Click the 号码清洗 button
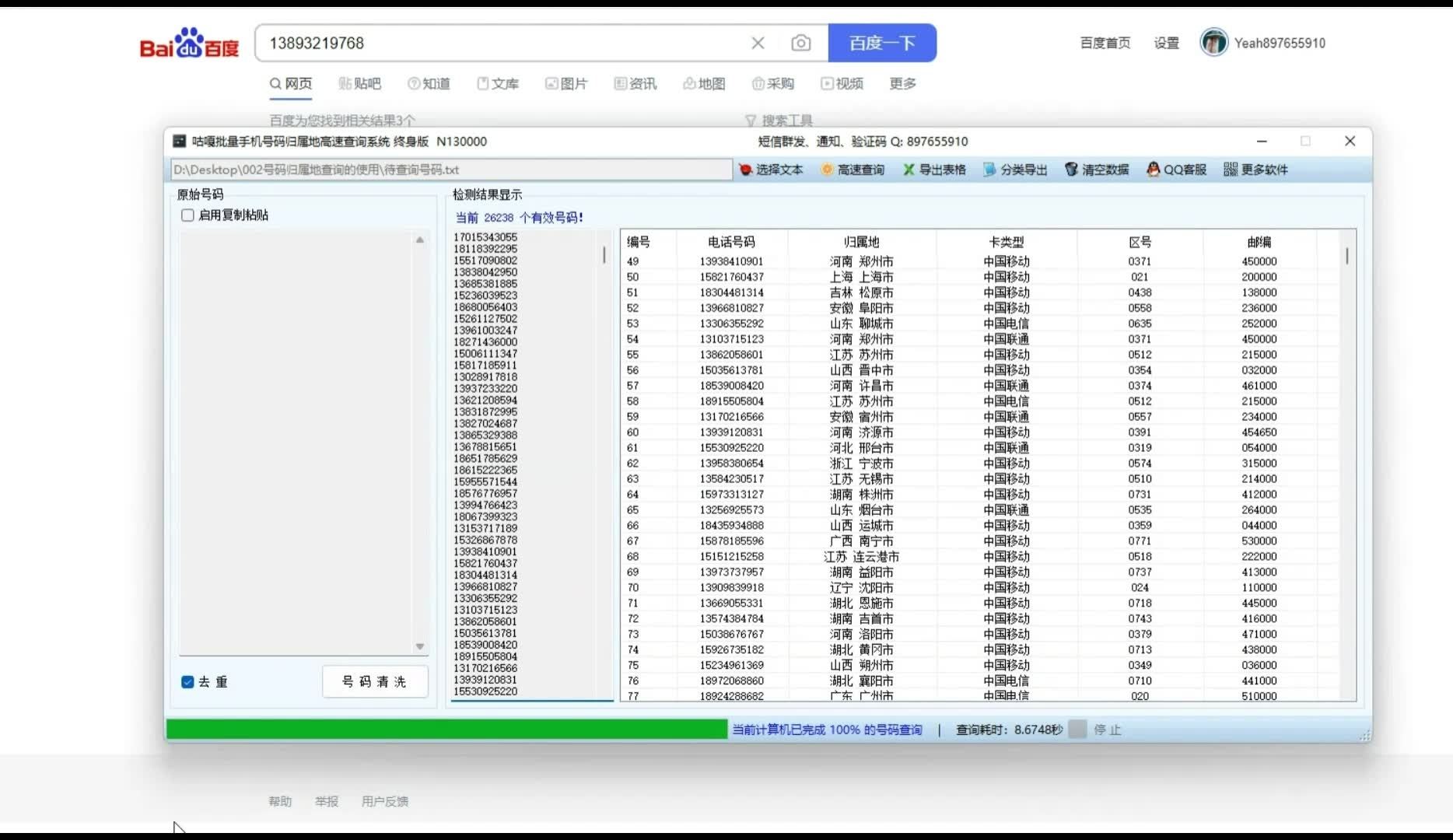The height and width of the screenshot is (840, 1453). [375, 682]
